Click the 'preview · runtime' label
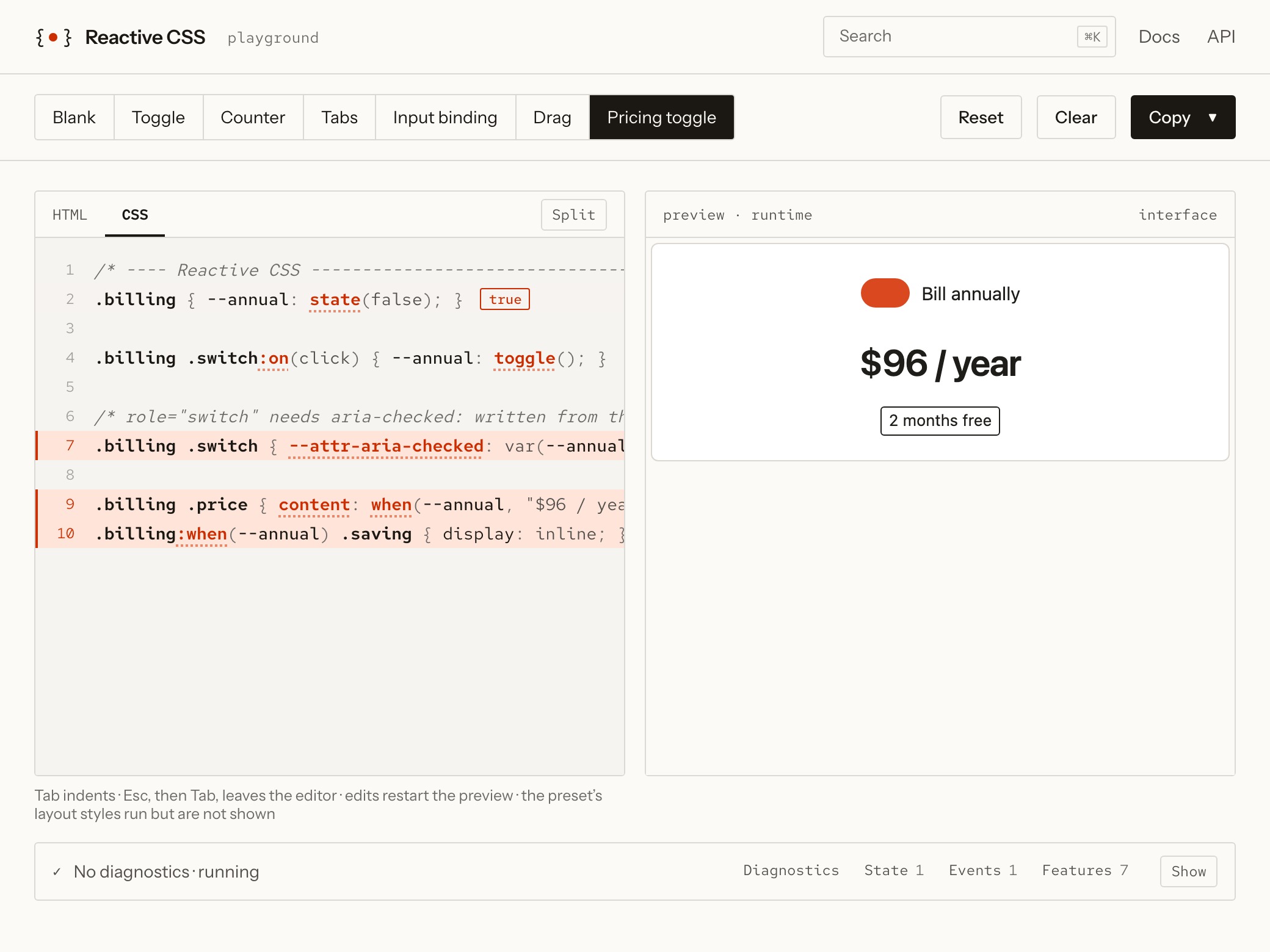The height and width of the screenshot is (952, 1270). (738, 215)
